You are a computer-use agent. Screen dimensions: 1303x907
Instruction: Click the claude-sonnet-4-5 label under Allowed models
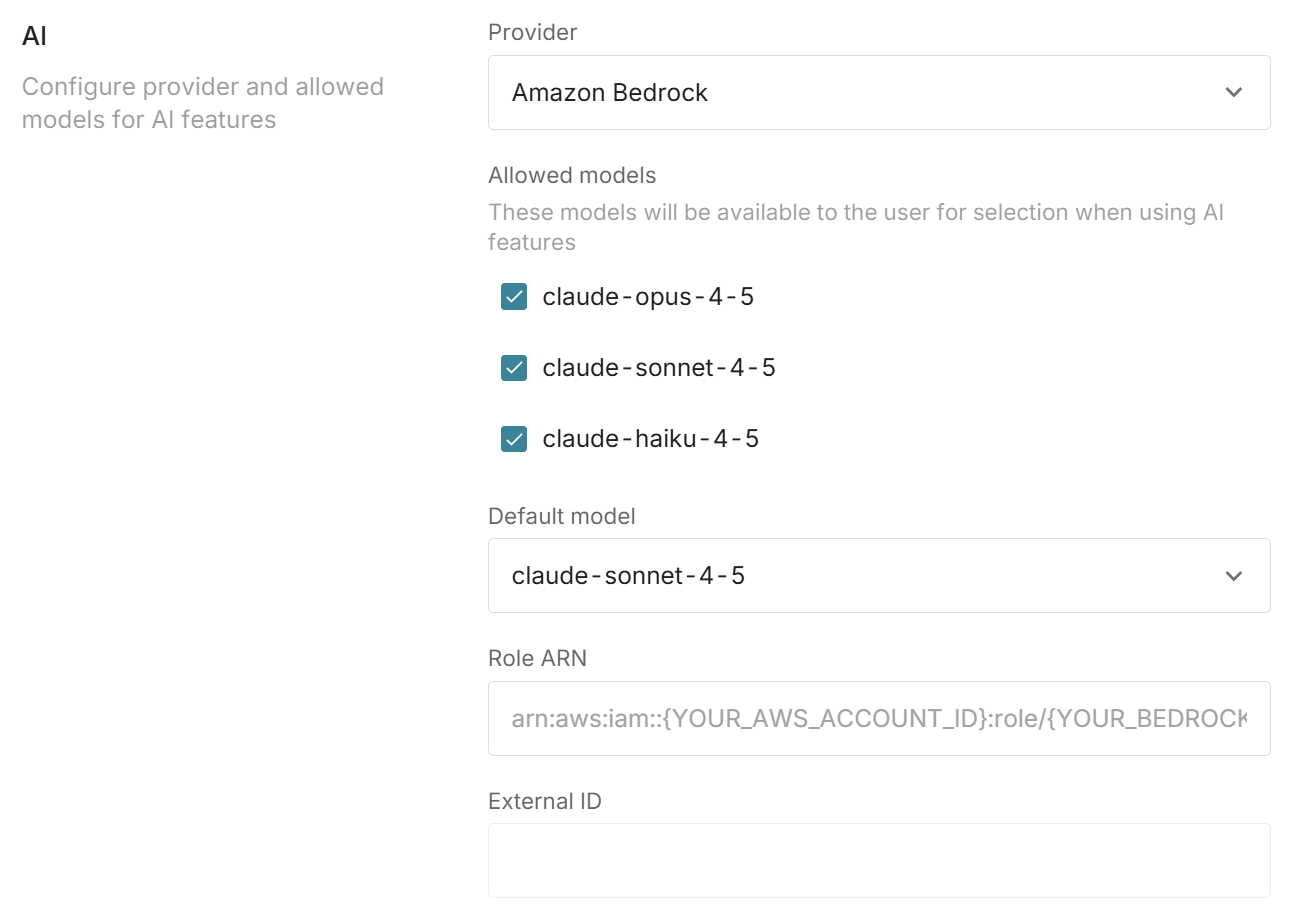pos(659,368)
